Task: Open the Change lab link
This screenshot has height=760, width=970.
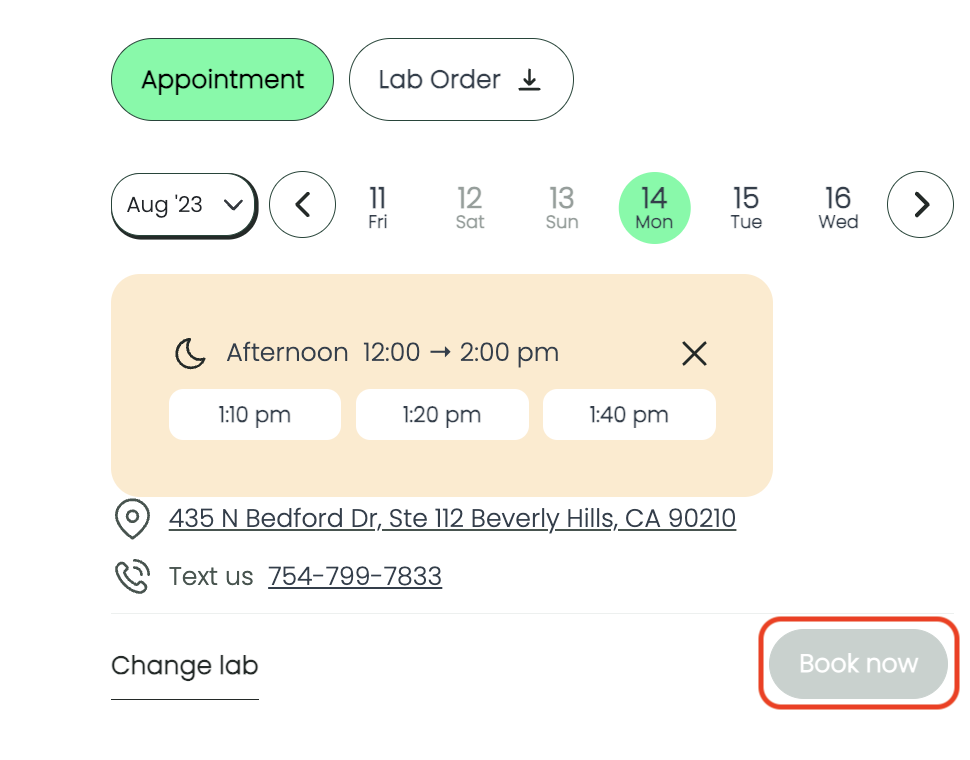Action: click(x=185, y=665)
